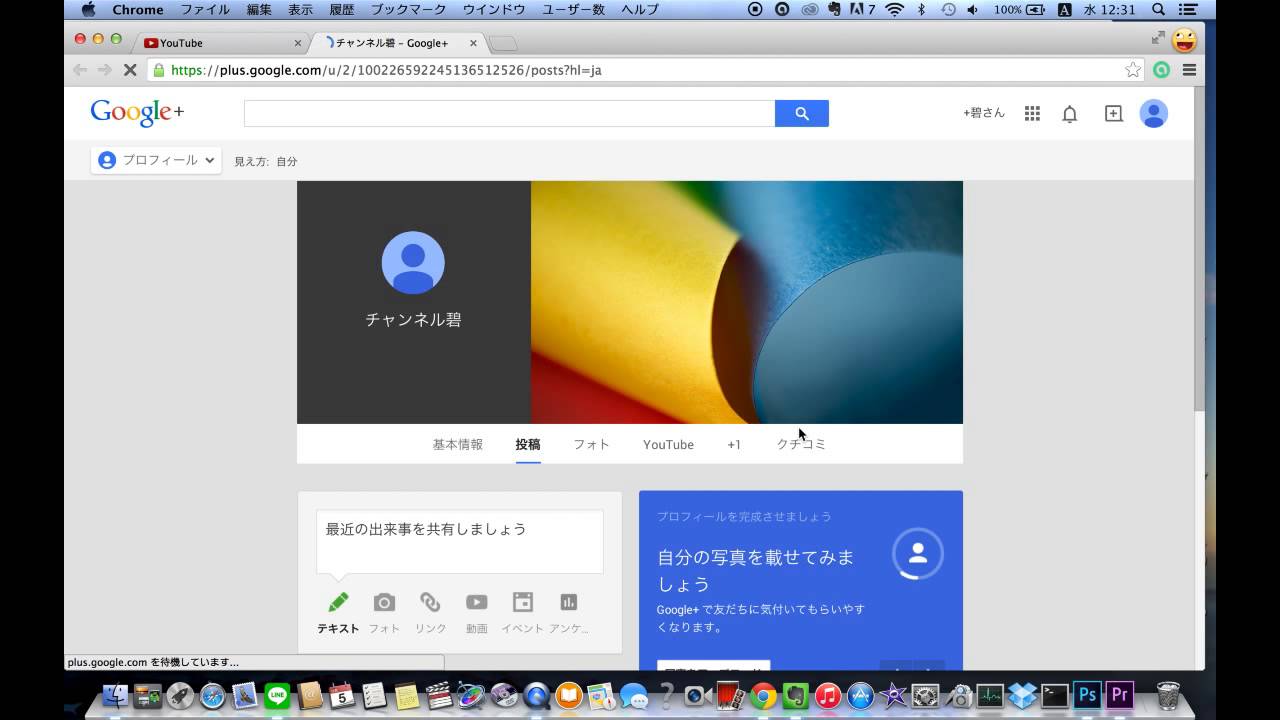This screenshot has width=1280, height=720.
Task: Open iTunes from the Dock
Action: pos(828,695)
